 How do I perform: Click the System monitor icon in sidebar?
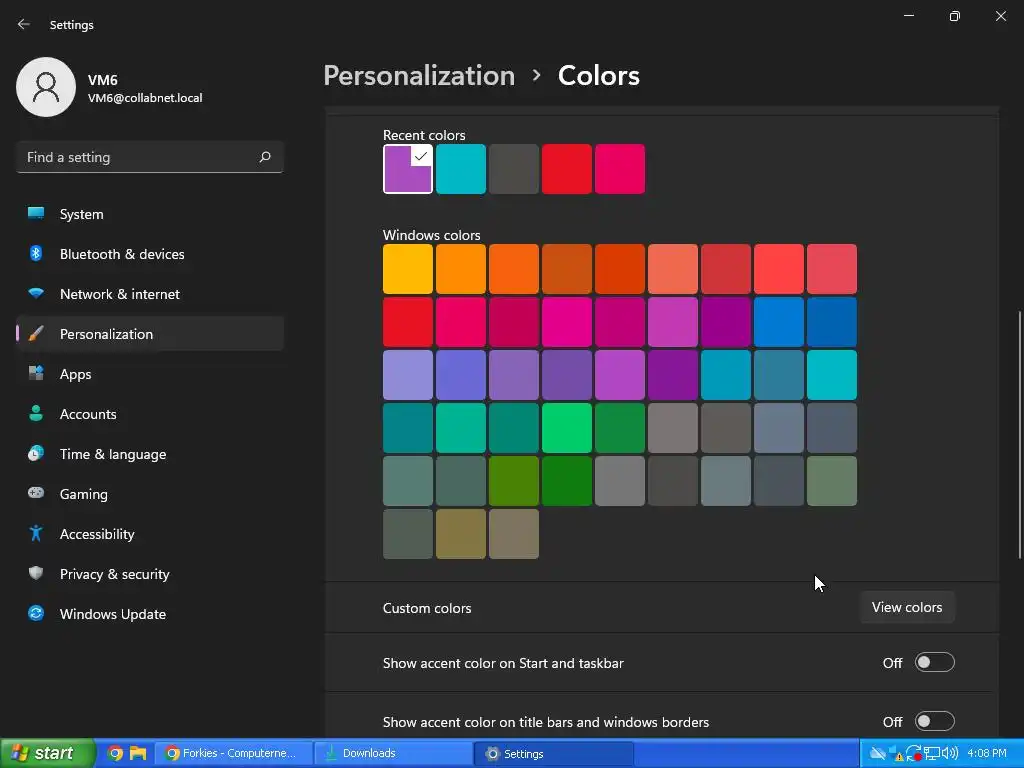(36, 213)
